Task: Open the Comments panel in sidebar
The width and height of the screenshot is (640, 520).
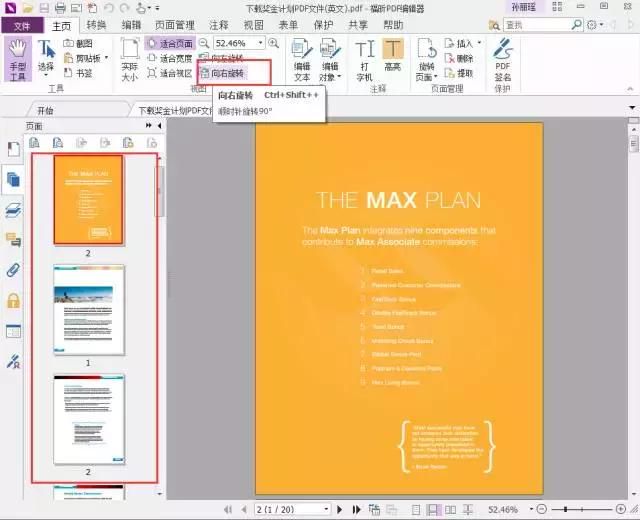Action: point(13,240)
